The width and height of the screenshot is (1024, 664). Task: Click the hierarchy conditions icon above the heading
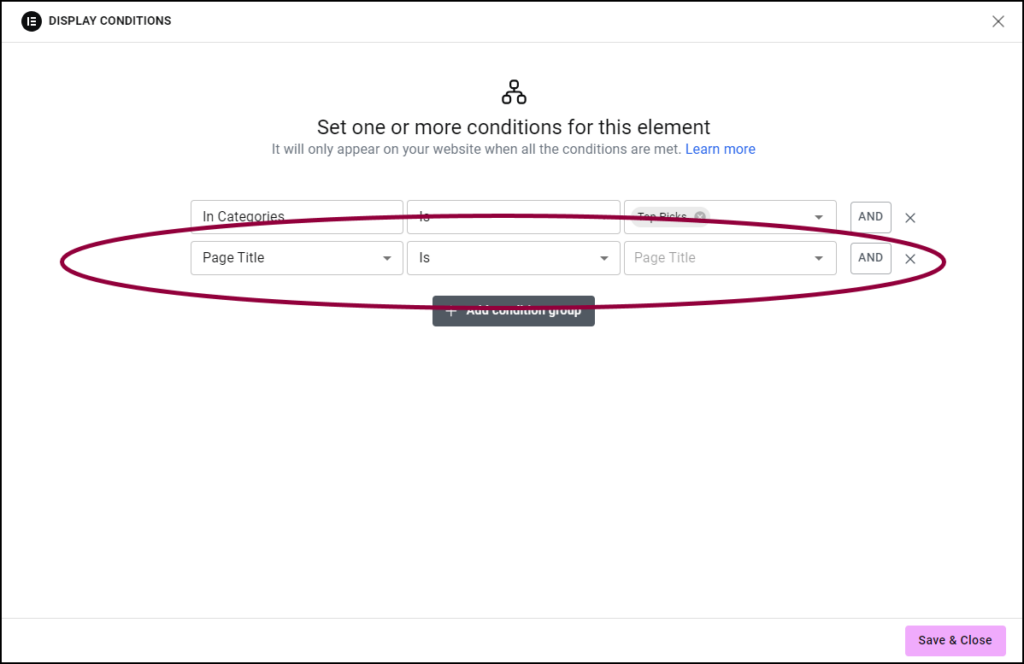(512, 91)
